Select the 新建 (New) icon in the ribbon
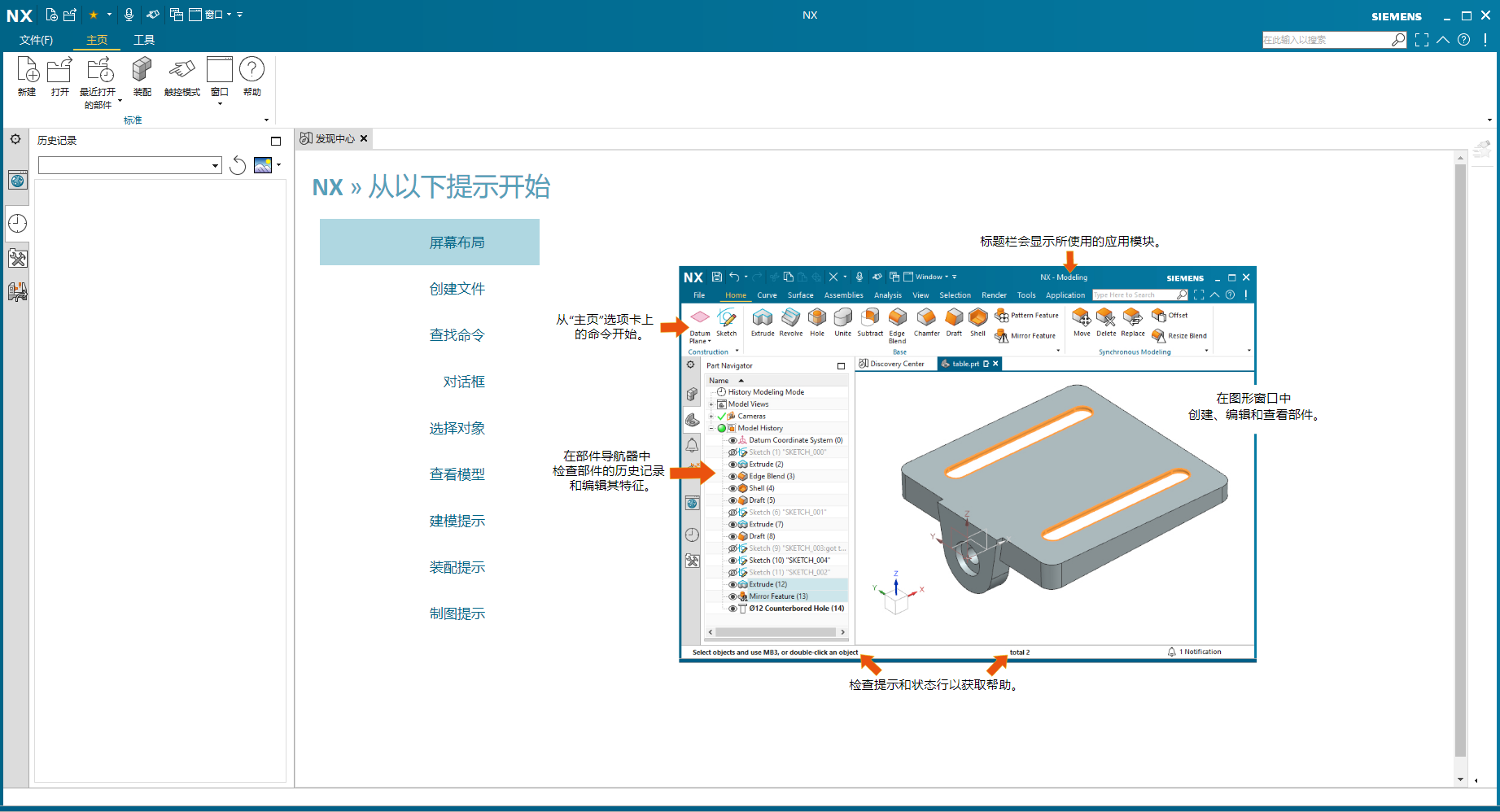 pyautogui.click(x=27, y=77)
